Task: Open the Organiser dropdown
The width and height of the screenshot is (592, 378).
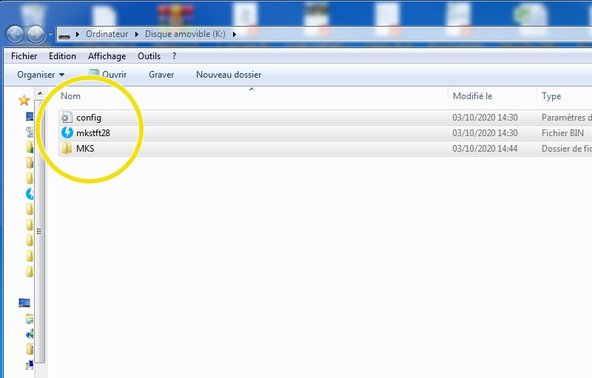Action: 40,75
